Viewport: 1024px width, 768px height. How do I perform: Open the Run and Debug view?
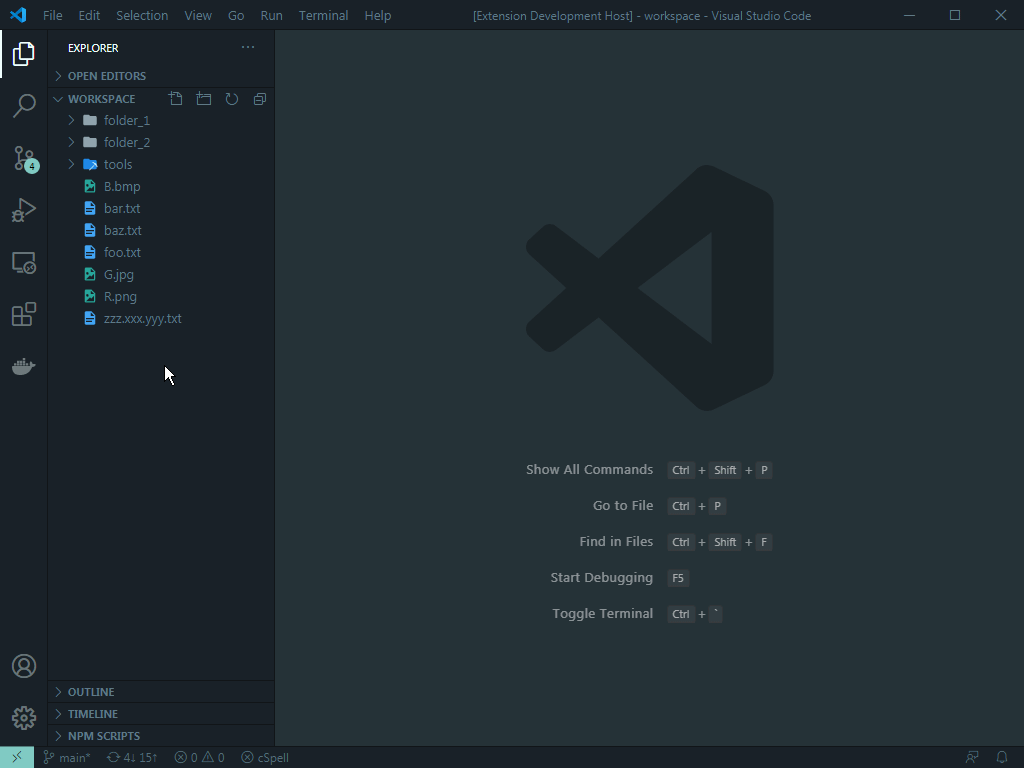24,210
